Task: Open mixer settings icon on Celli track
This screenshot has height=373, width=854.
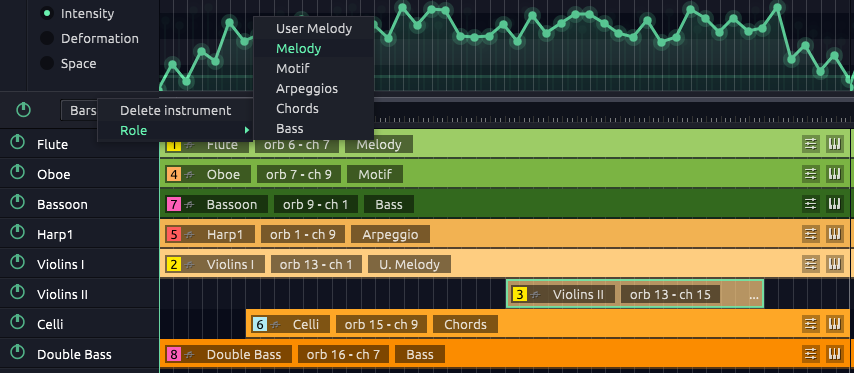Action: 810,324
